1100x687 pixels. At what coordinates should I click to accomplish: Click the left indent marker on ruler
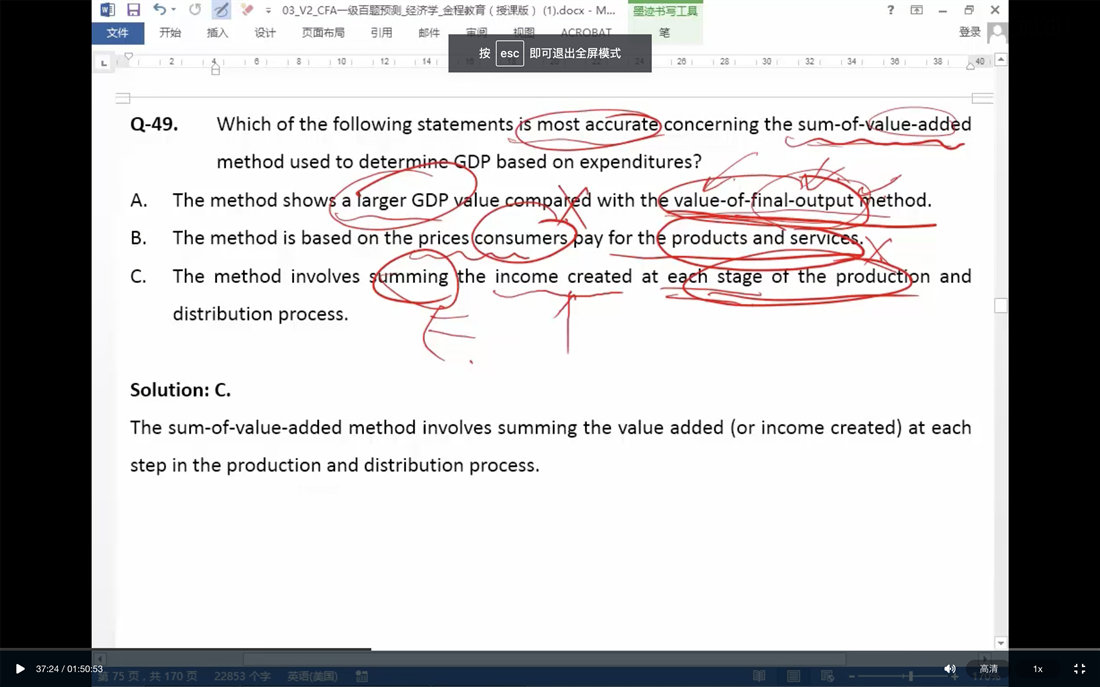[215, 67]
